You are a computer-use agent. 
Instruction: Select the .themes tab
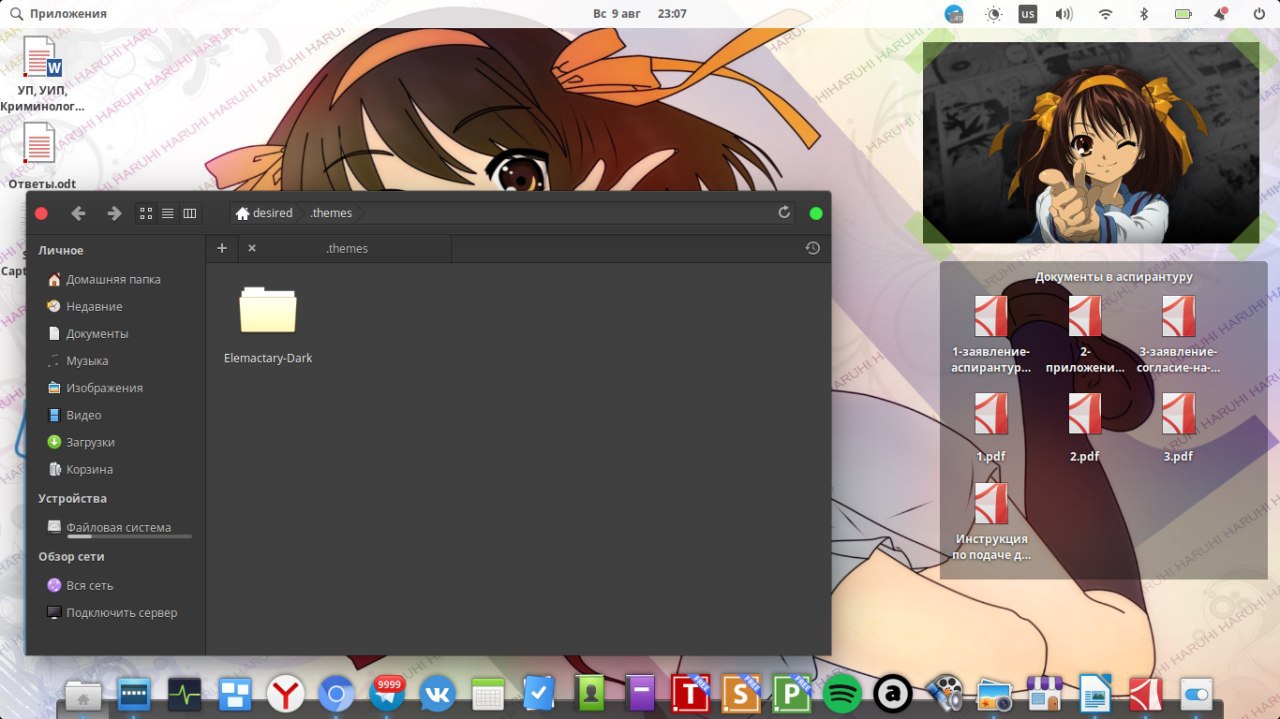pyautogui.click(x=346, y=248)
